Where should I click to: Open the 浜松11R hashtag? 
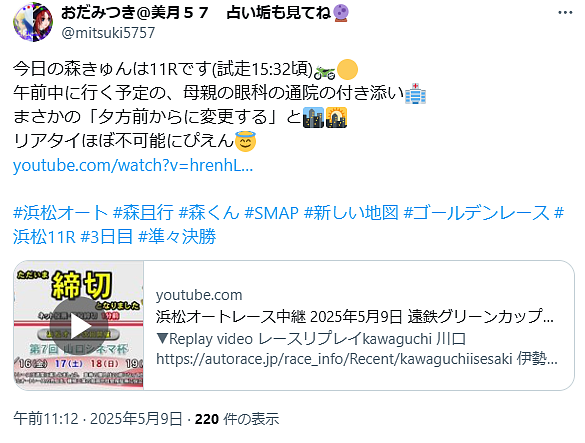[44, 237]
